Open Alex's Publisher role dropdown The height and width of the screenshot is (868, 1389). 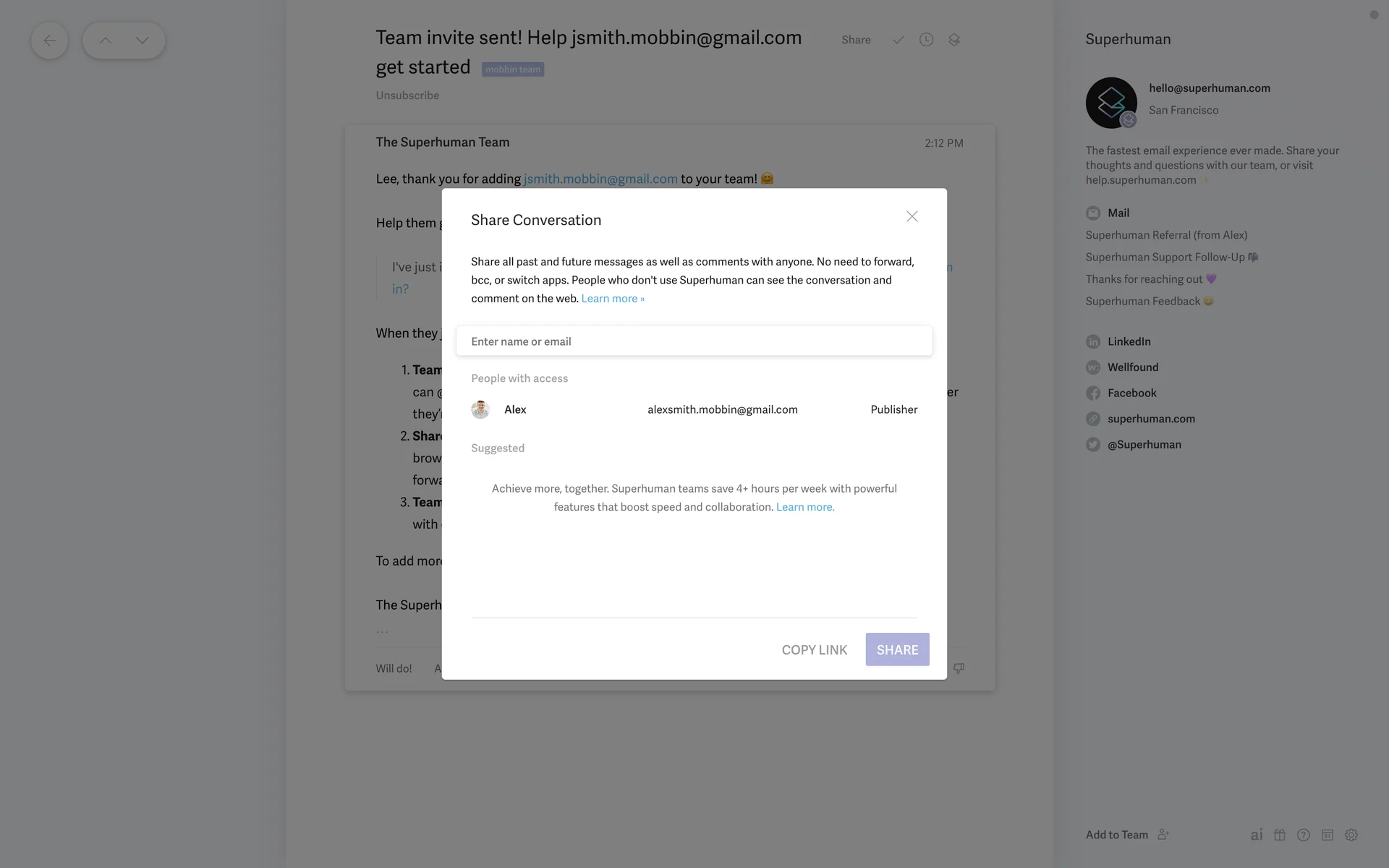893,409
